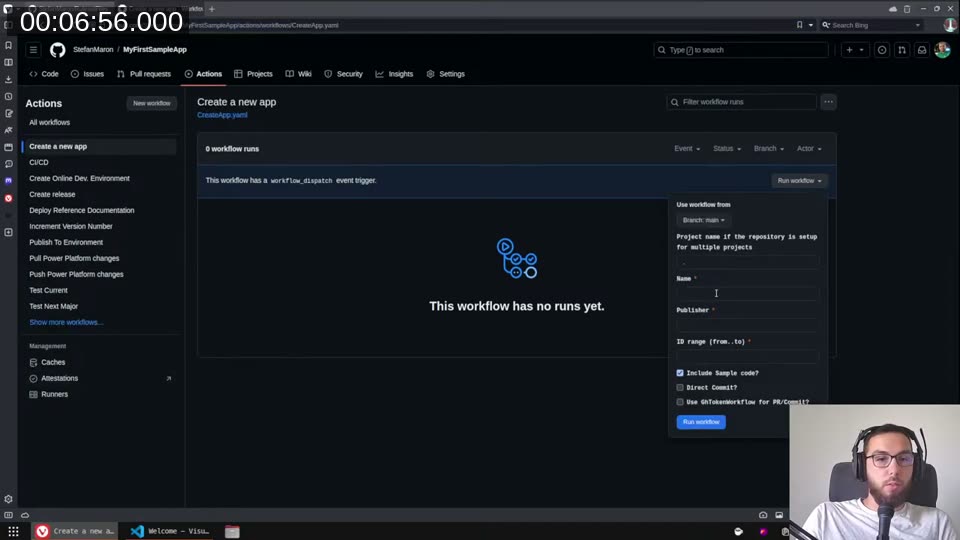The height and width of the screenshot is (540, 960).
Task: Open the browser sidebar Vivaldi red icon
Action: pos(9,198)
